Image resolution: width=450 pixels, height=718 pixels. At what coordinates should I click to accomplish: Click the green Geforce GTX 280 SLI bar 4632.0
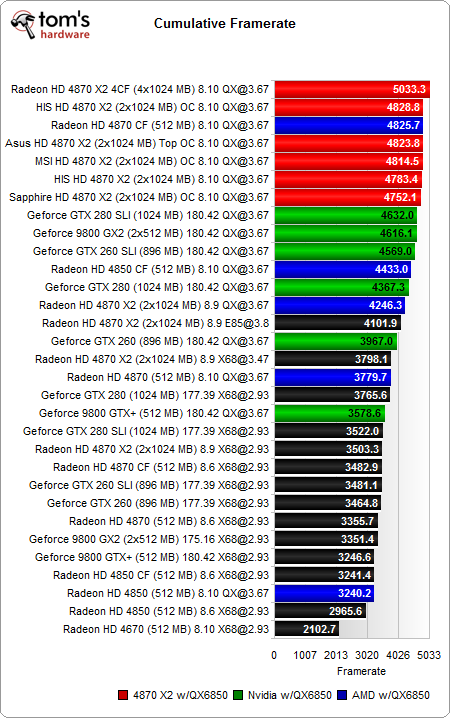tap(346, 215)
